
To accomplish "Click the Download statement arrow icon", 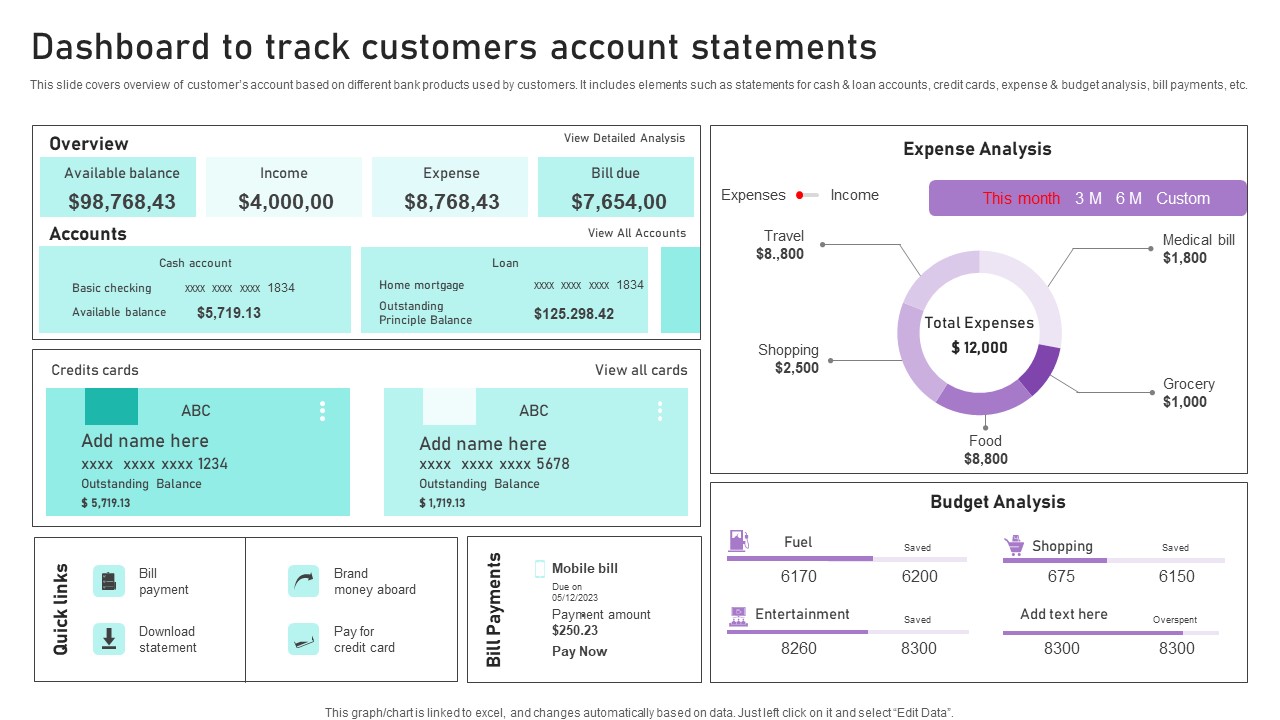I will click(x=109, y=639).
